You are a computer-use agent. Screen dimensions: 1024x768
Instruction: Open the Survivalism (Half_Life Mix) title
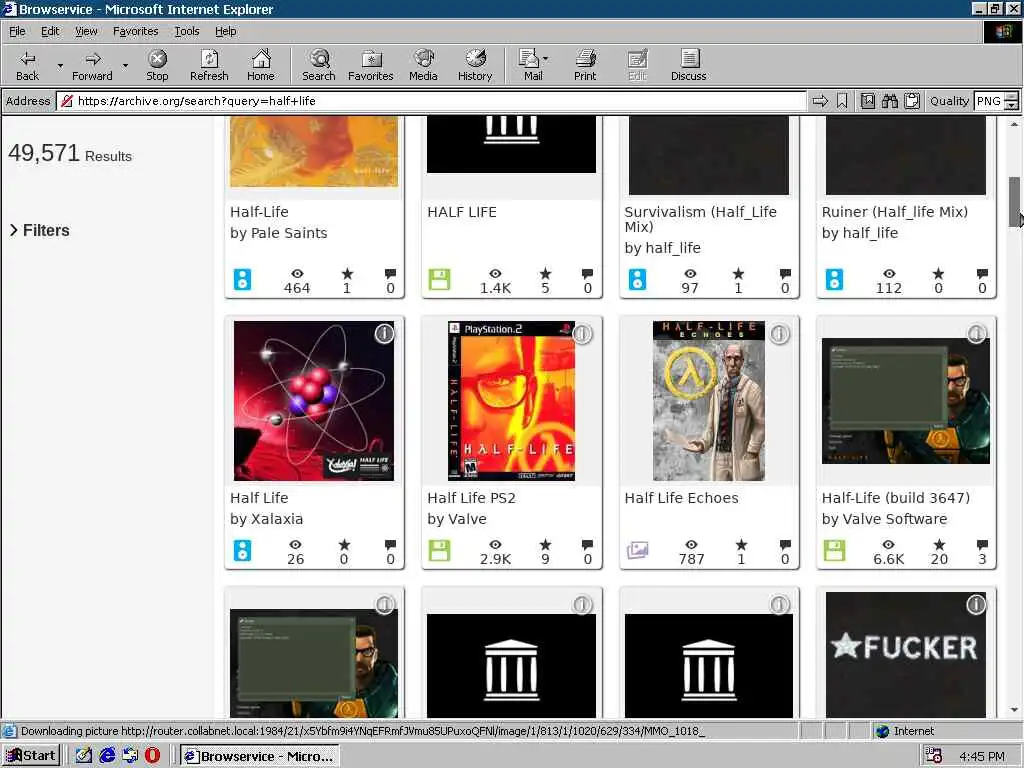click(700, 219)
